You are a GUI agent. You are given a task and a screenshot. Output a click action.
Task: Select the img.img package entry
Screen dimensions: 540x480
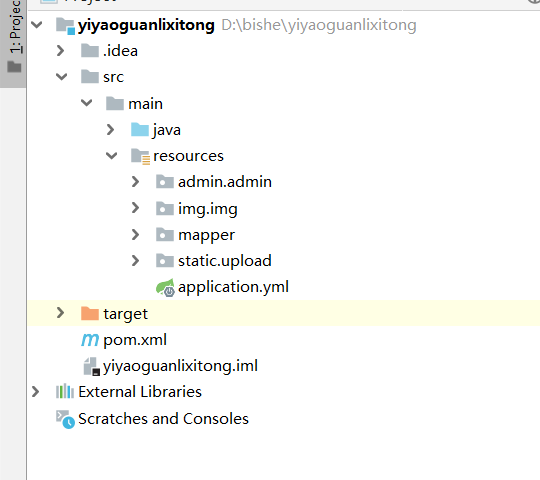207,209
